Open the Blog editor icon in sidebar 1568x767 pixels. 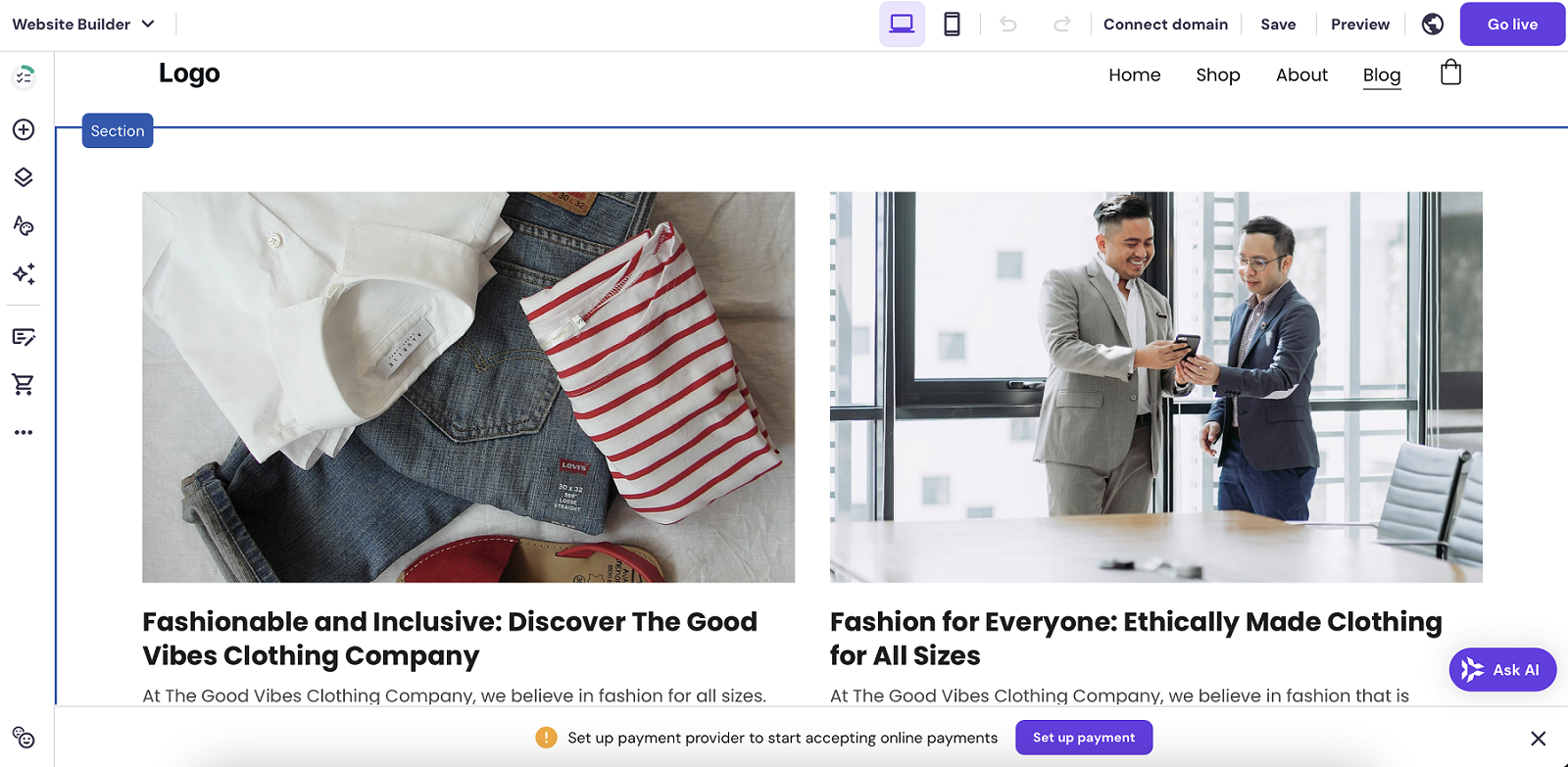(24, 338)
